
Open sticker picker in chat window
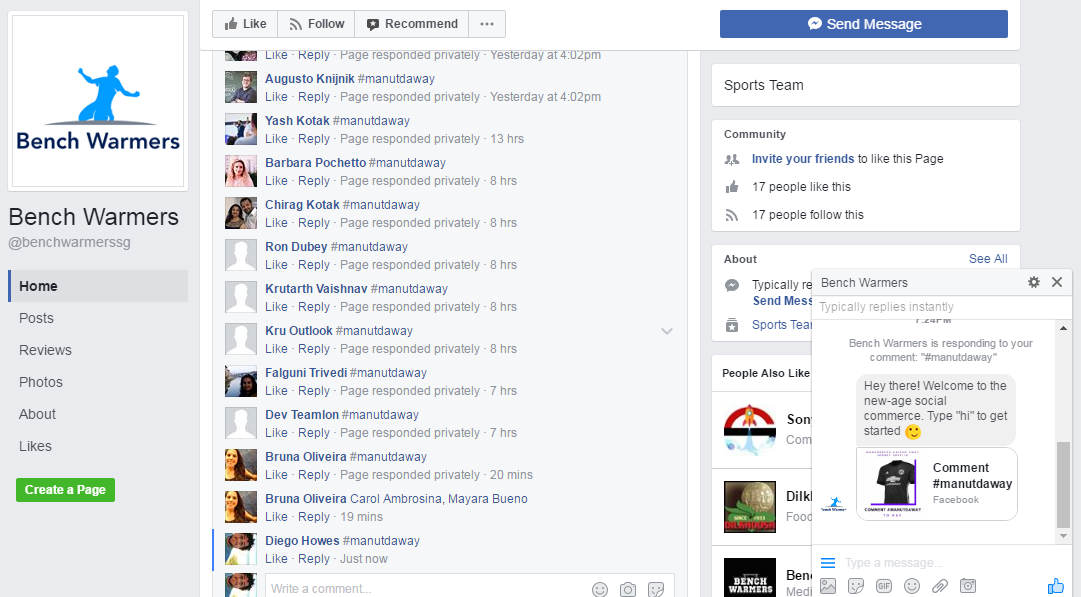(856, 586)
